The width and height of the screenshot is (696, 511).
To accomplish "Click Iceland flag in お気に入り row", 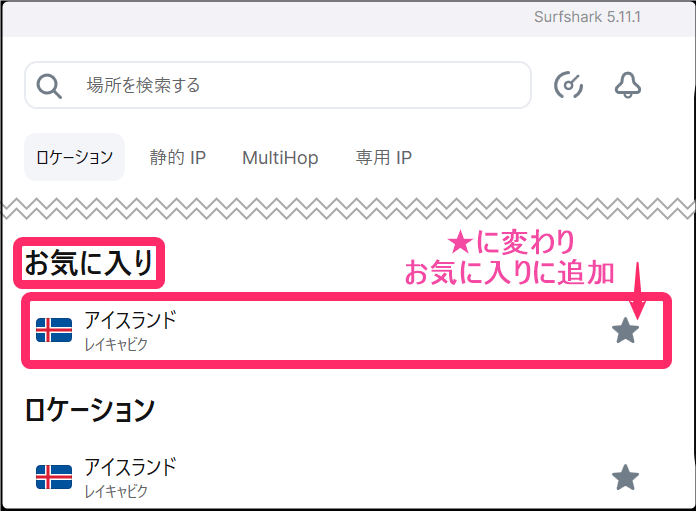I will (54, 330).
